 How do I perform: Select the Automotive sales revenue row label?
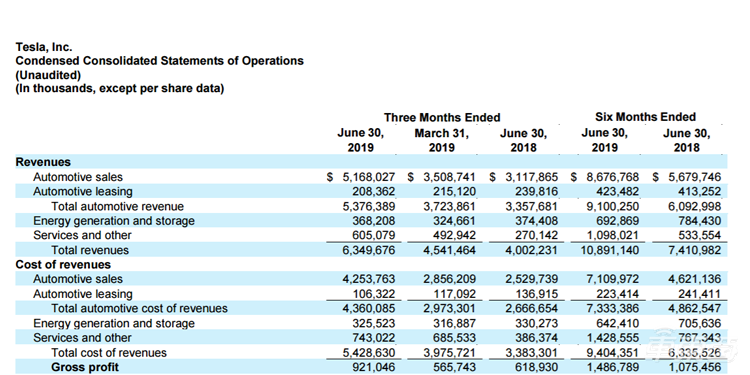[x=77, y=177]
